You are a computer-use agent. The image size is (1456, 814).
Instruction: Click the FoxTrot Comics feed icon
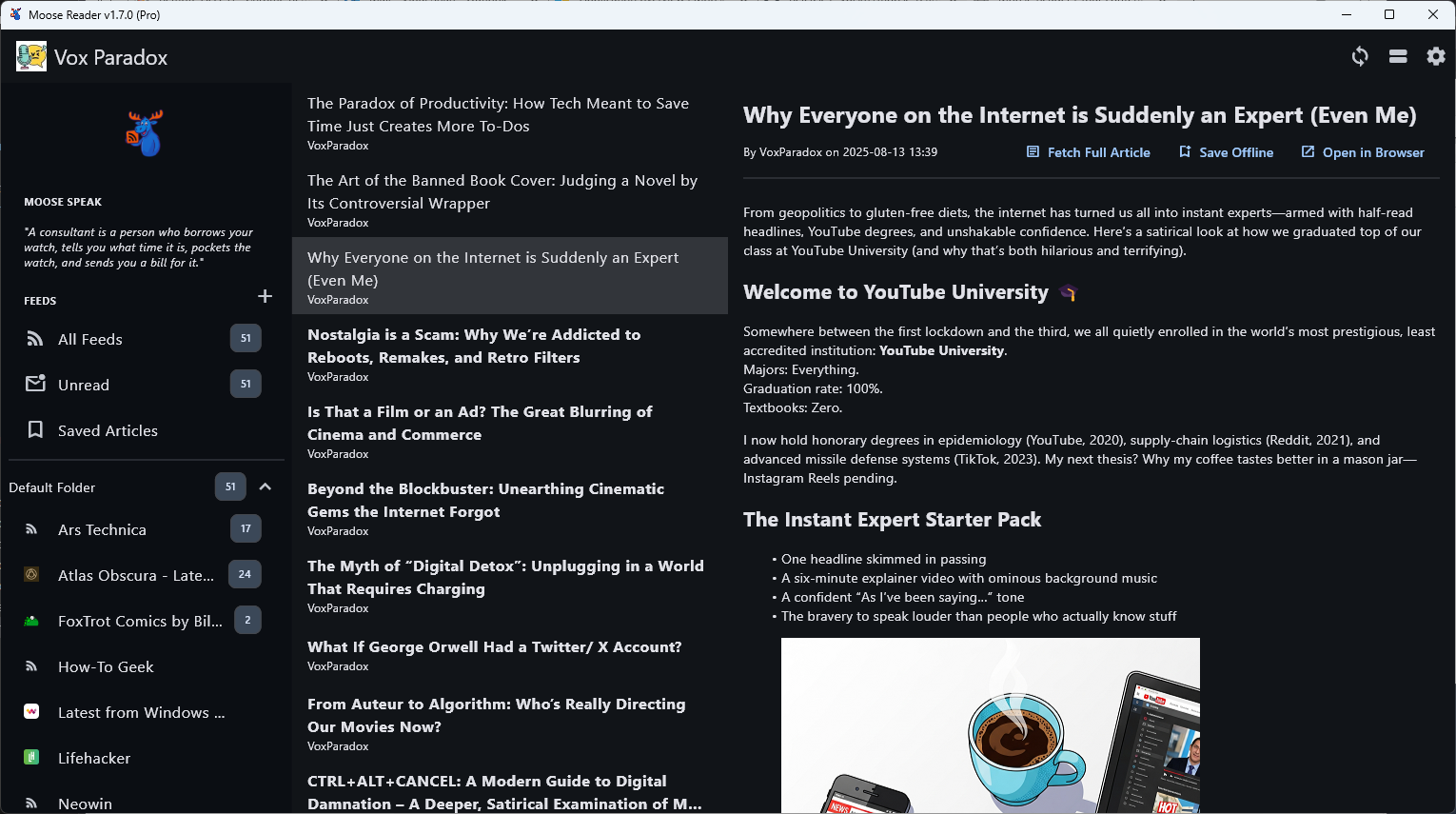click(31, 621)
